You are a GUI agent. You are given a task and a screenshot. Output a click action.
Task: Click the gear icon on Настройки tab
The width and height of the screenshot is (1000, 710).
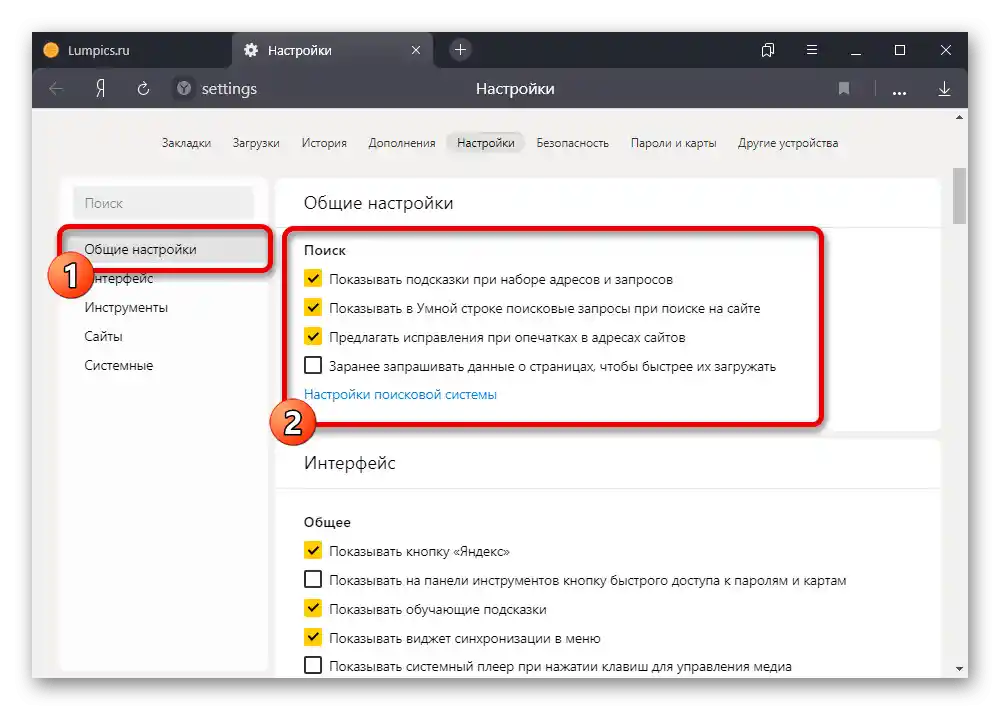[251, 50]
